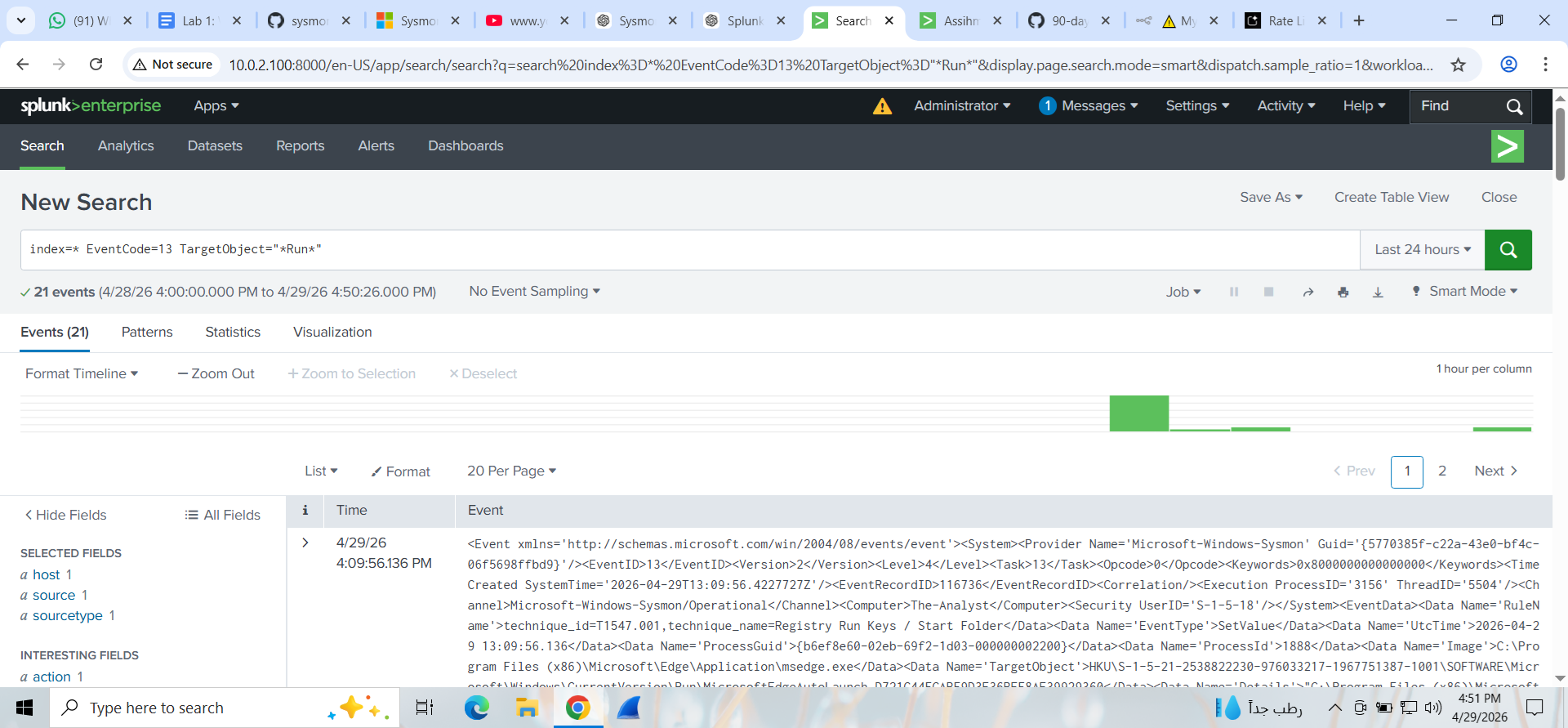
Task: Open Settings dropdown menu
Action: point(1197,105)
